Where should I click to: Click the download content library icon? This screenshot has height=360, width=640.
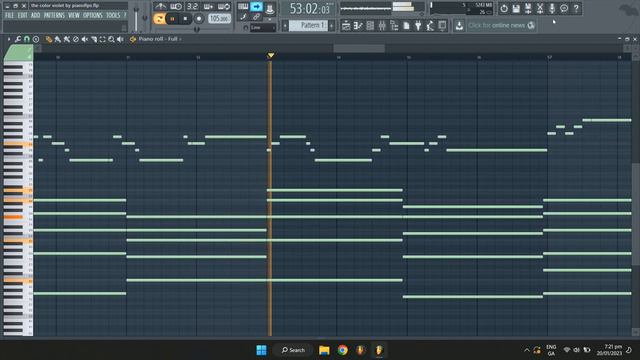point(459,26)
